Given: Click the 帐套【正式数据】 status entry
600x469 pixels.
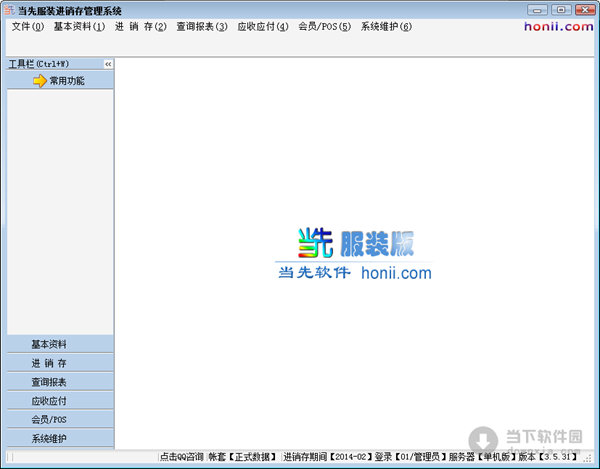Looking at the screenshot, I should (242, 456).
